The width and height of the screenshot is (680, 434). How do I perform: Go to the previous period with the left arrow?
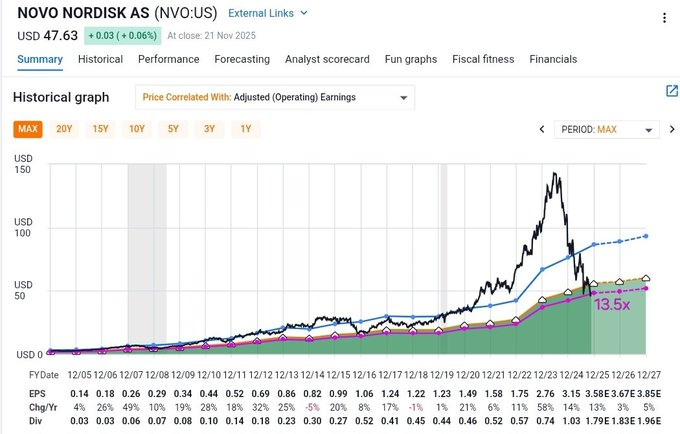pos(542,129)
